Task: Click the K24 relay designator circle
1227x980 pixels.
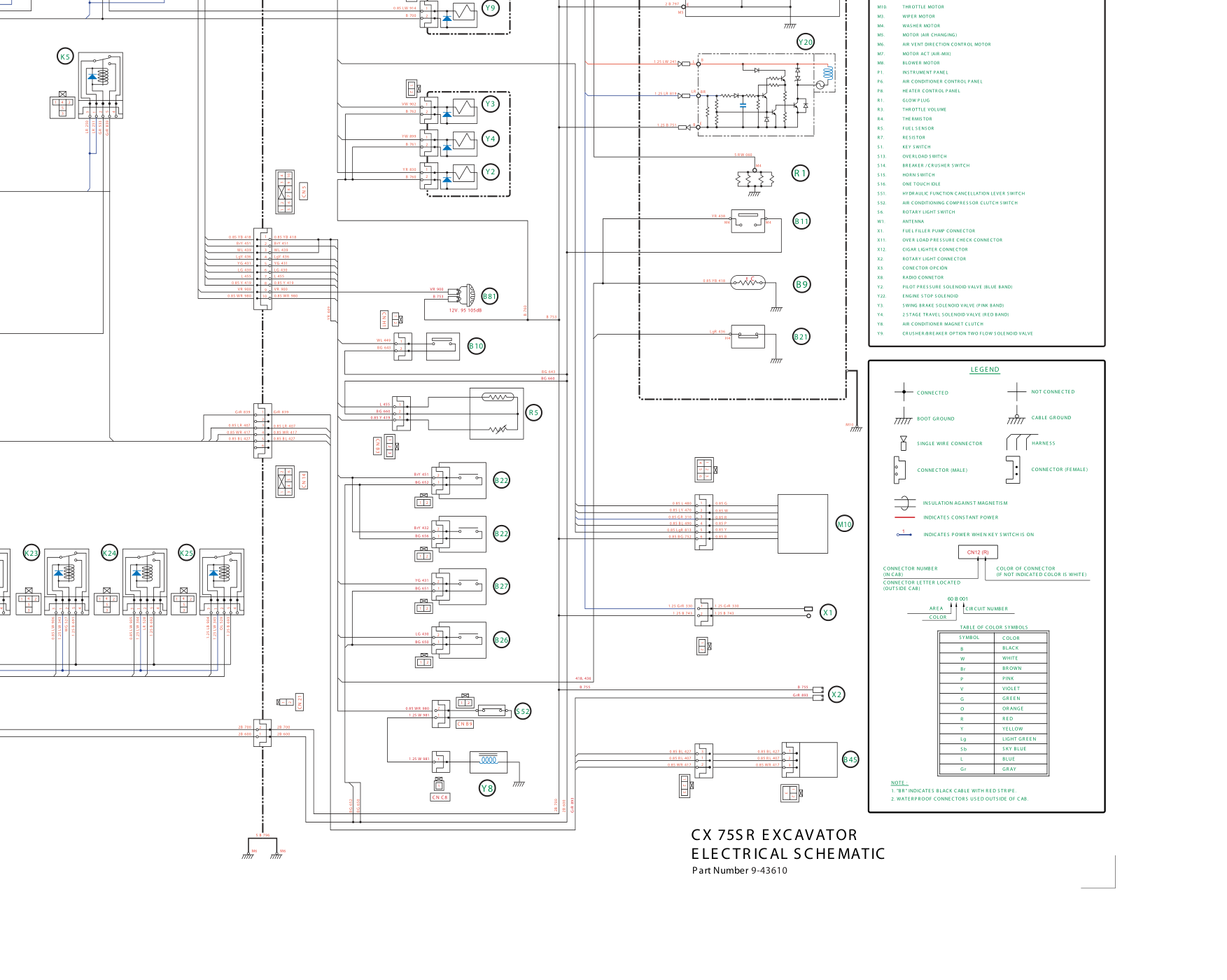Action: point(109,553)
